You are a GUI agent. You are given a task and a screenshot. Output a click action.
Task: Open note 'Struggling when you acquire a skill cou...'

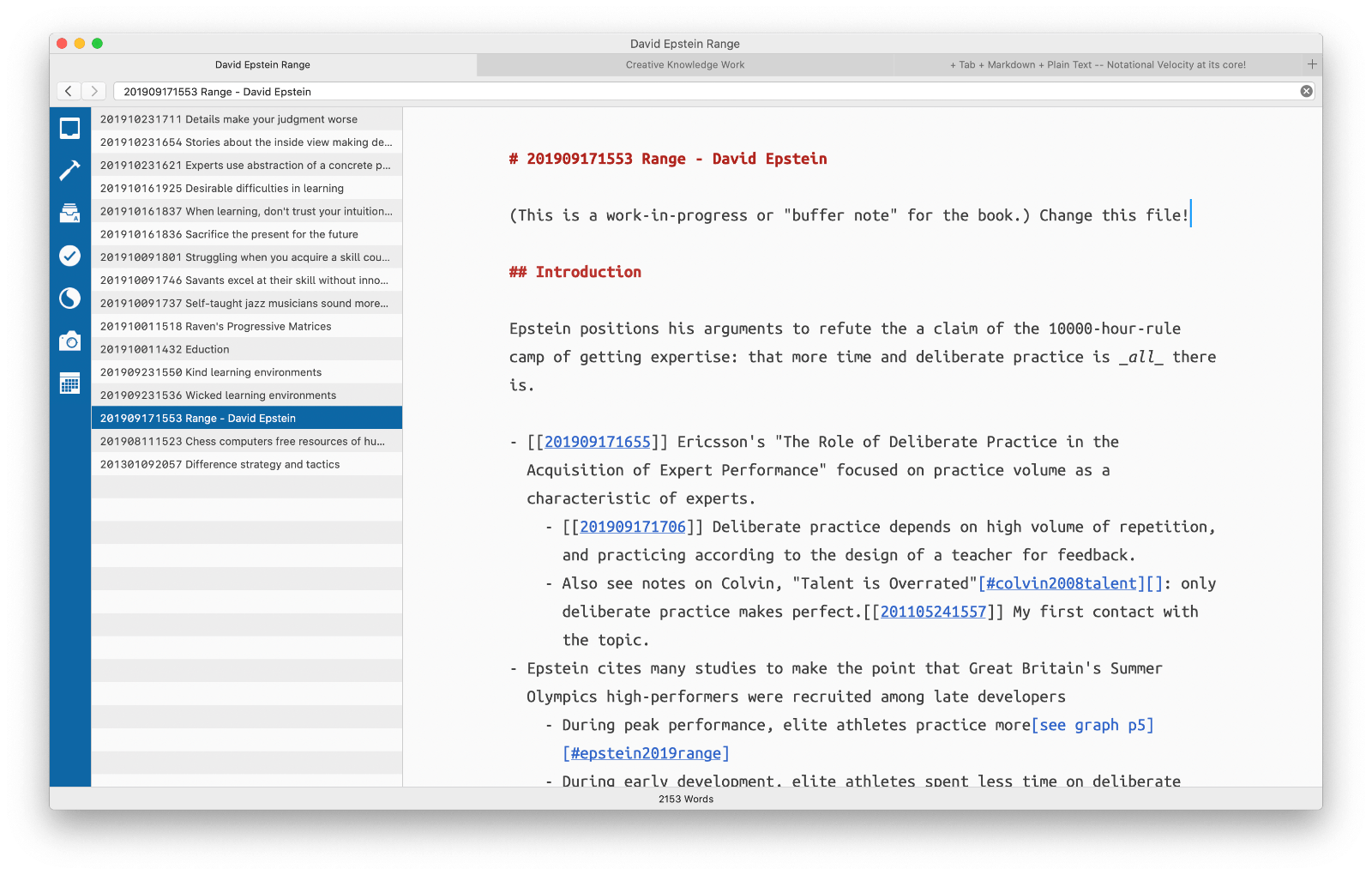click(x=247, y=257)
